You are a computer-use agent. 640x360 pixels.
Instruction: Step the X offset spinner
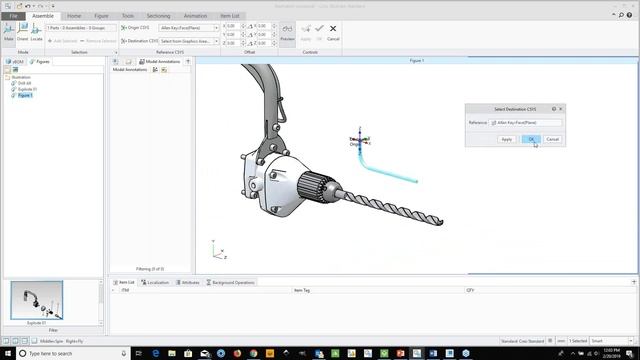[243, 26]
